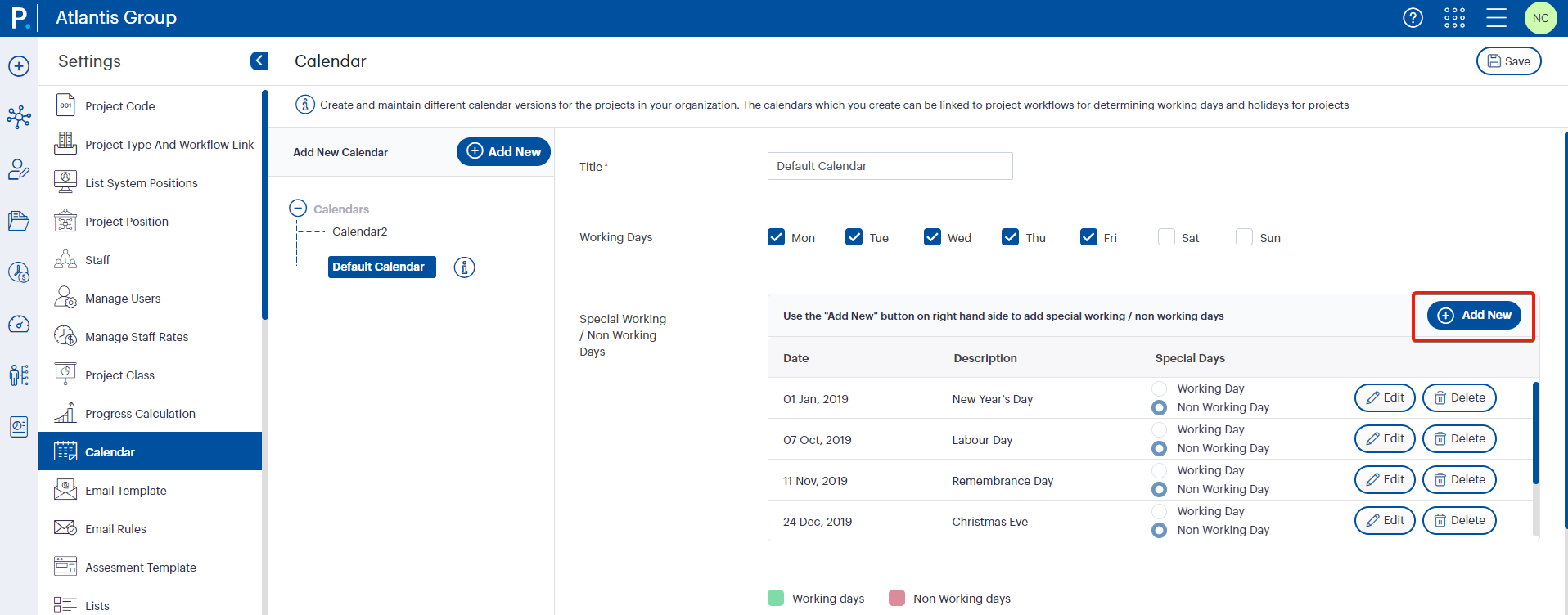The height and width of the screenshot is (615, 1568).
Task: Open the apps grid icon
Action: [1454, 18]
